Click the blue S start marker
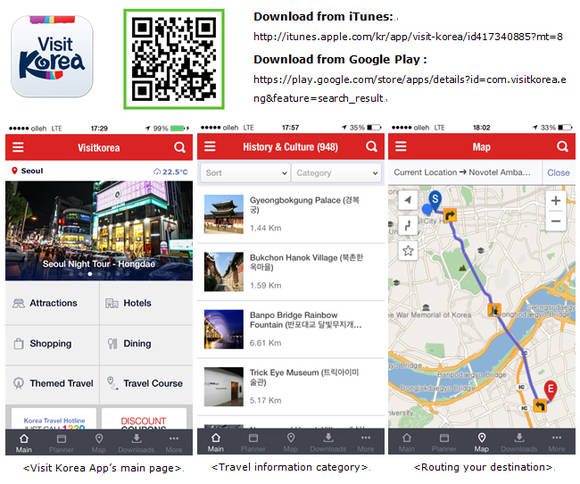The width and height of the screenshot is (580, 484). [x=435, y=199]
